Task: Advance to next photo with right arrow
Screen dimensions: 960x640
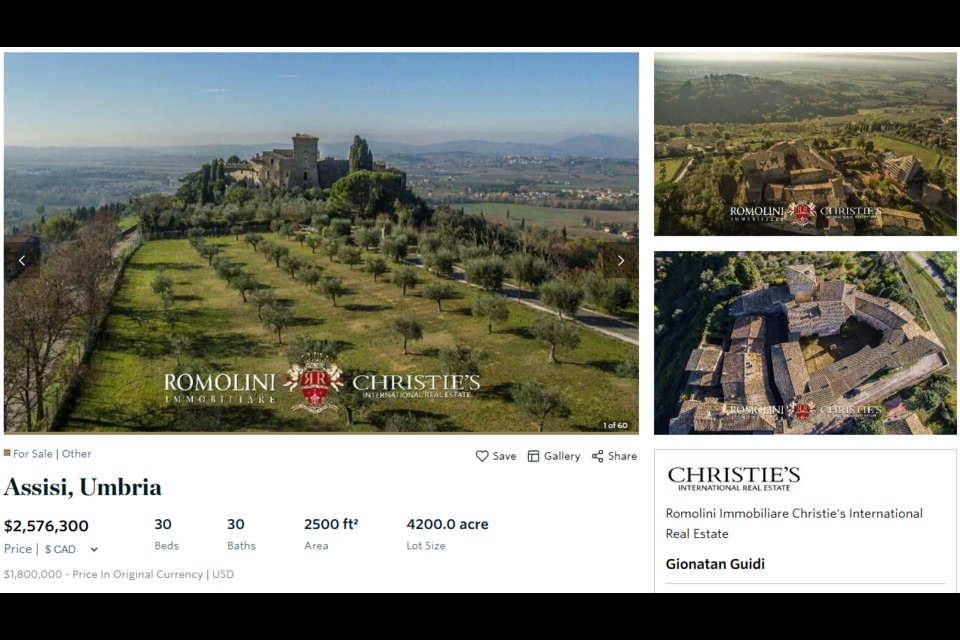Action: pos(621,260)
